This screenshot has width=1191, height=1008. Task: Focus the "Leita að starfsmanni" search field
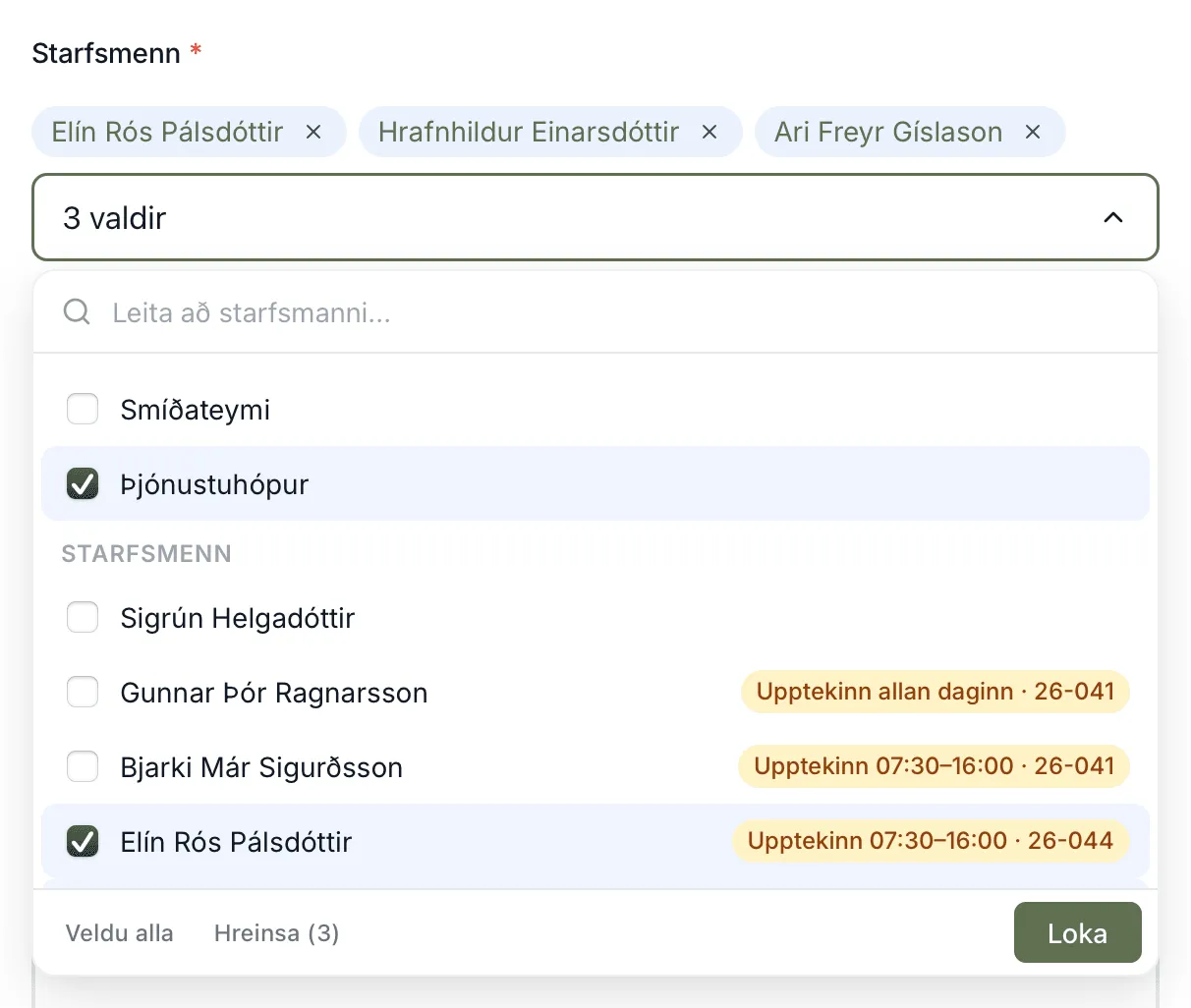(x=595, y=312)
